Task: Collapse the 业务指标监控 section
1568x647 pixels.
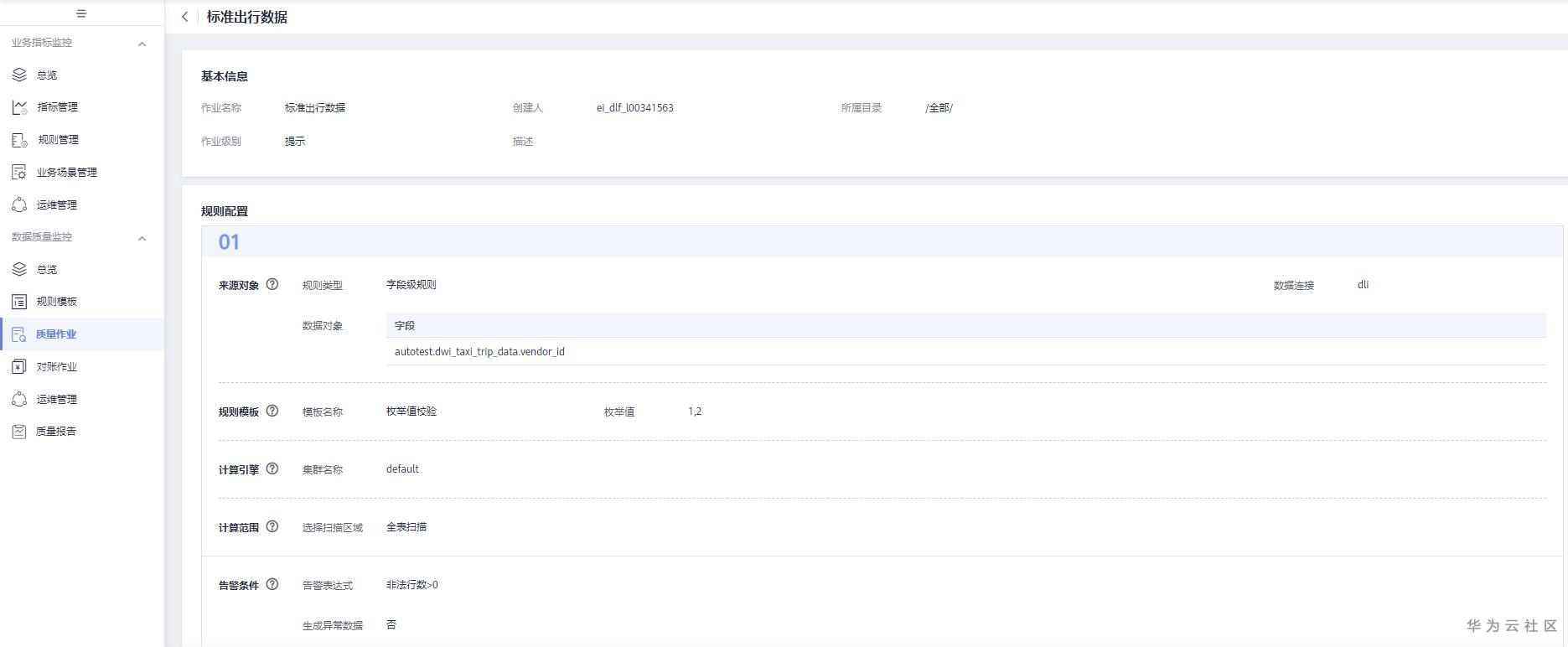Action: tap(142, 44)
